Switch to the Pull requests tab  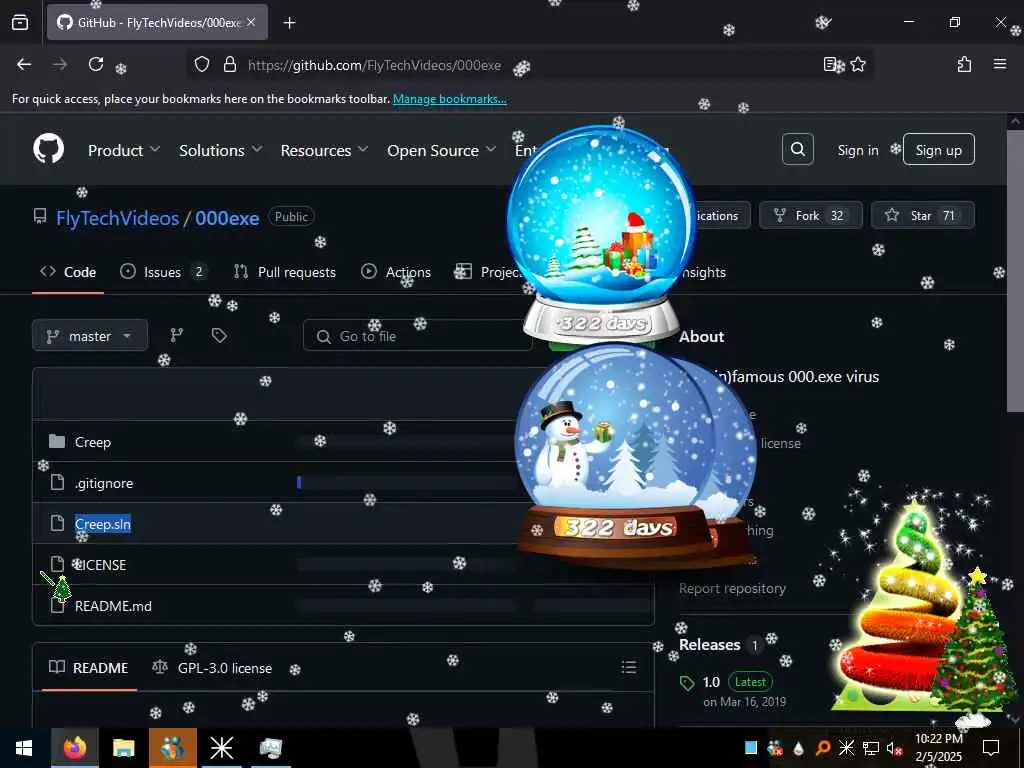[285, 272]
